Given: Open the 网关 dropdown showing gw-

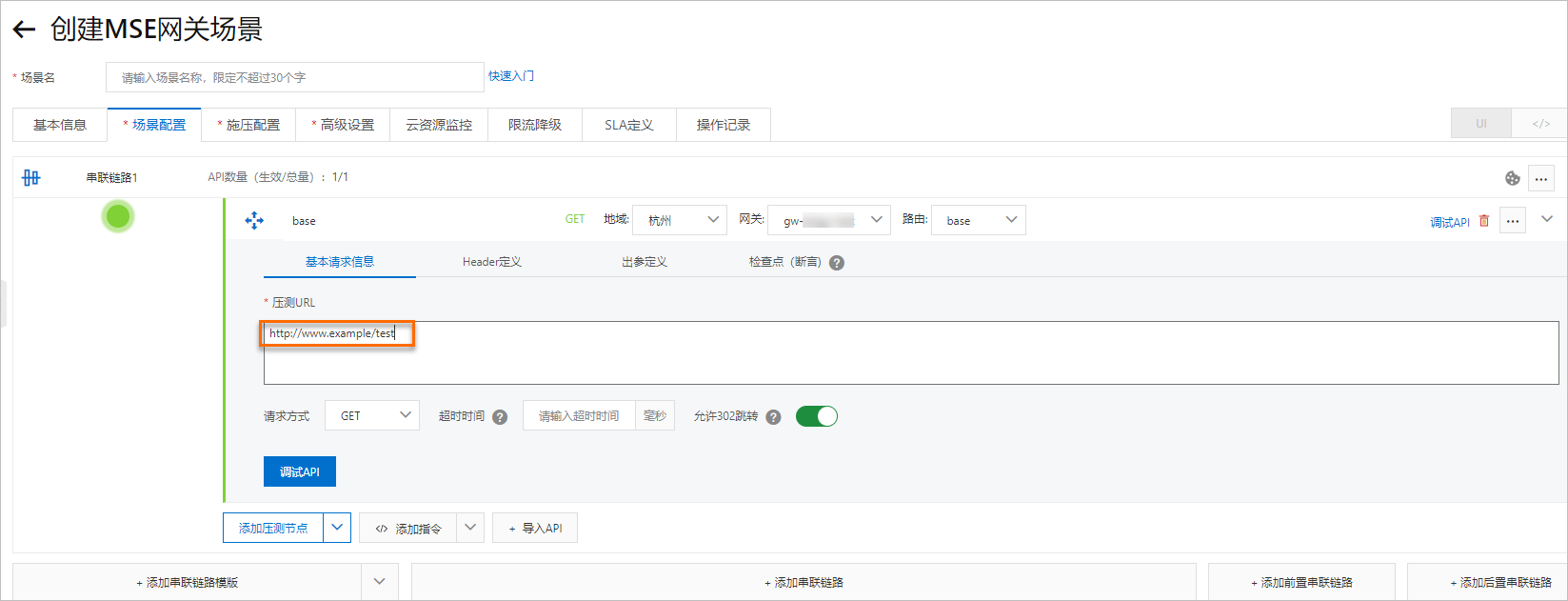Looking at the screenshot, I should [829, 220].
